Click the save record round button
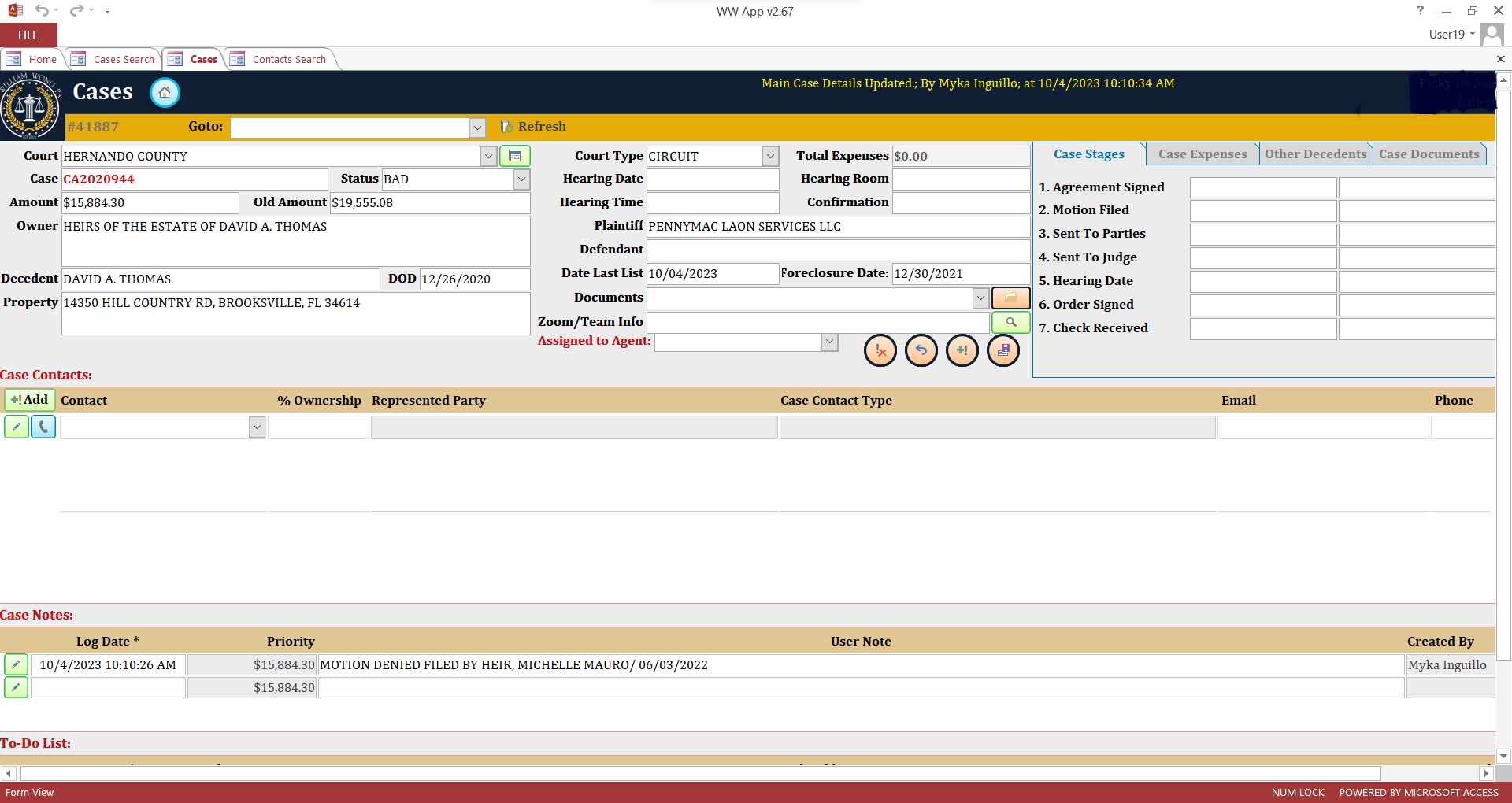 [1003, 350]
